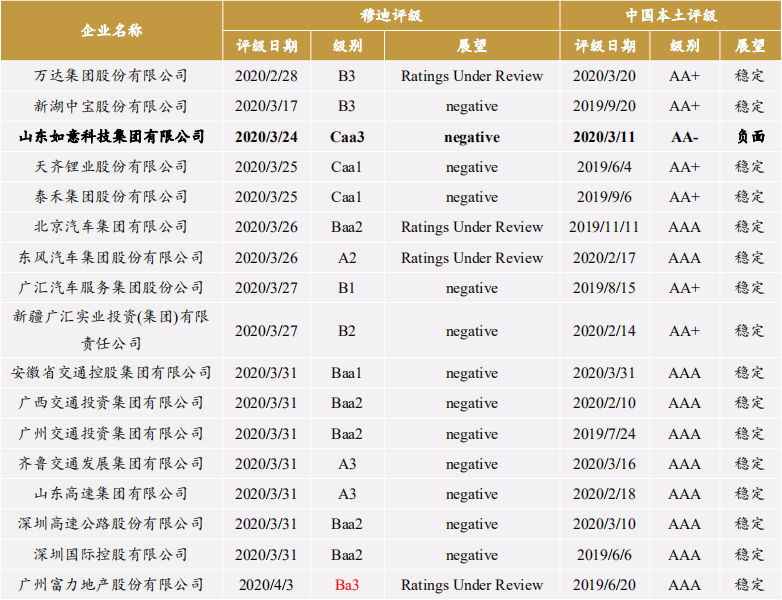This screenshot has height=600, width=782.
Task: Click Moody's date 2020/2/28 in 万达集团 row
Action: (266, 76)
